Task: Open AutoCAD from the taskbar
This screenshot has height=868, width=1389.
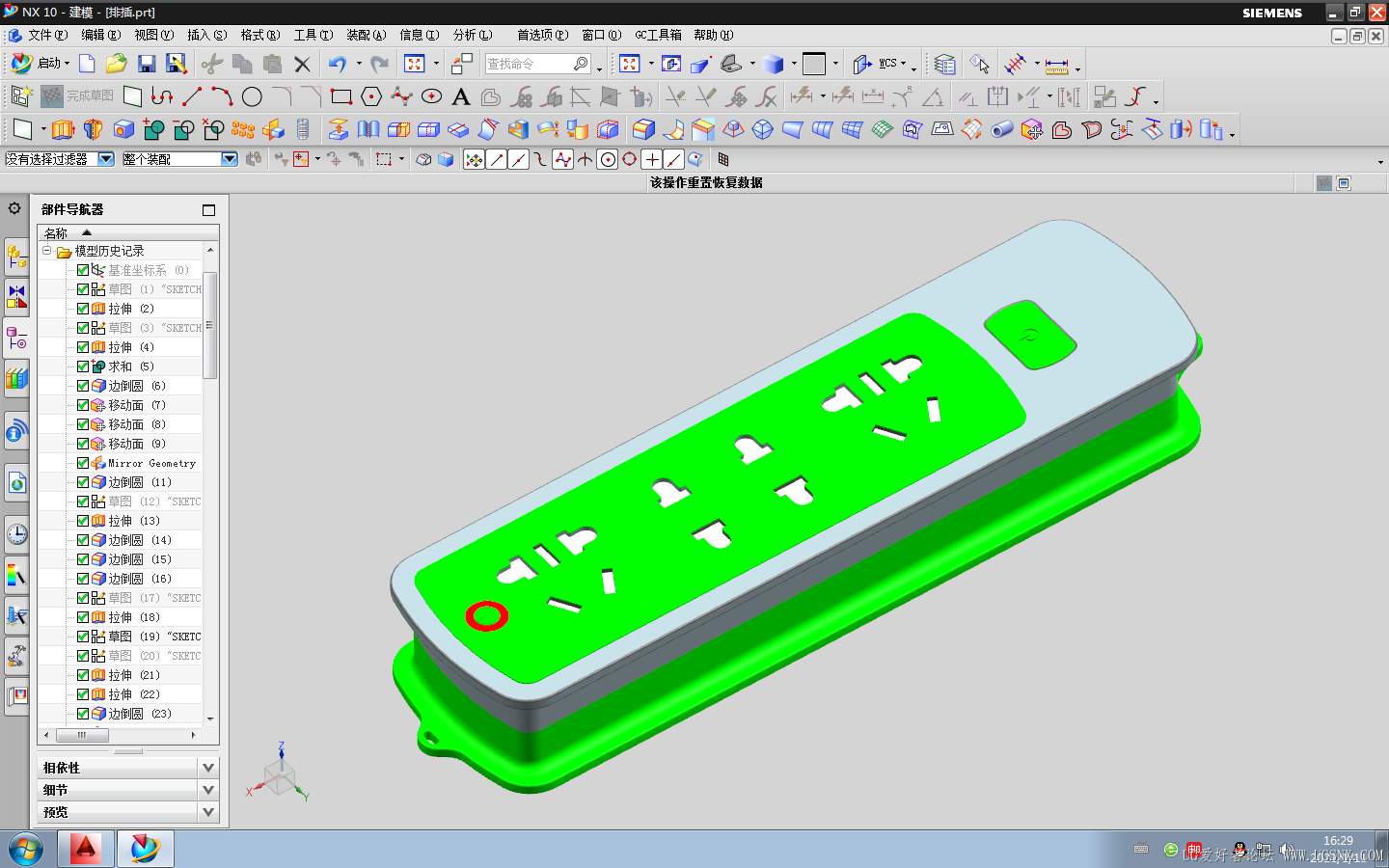Action: pos(85,849)
